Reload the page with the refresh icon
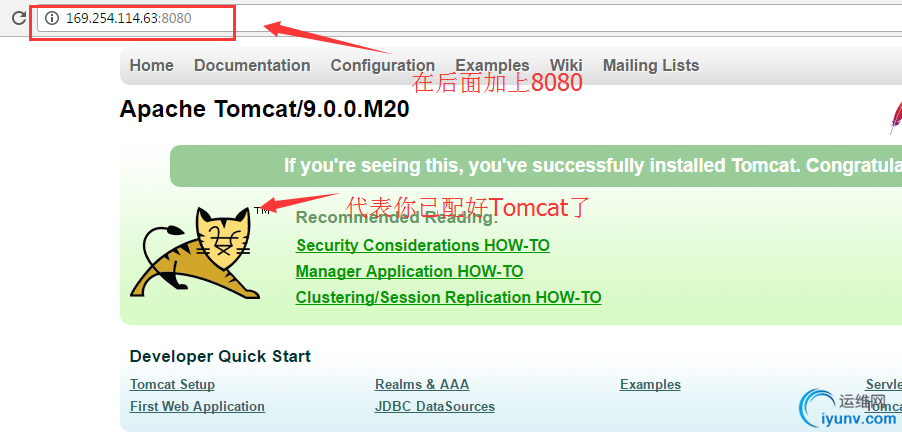The width and height of the screenshot is (902, 435). tap(18, 18)
